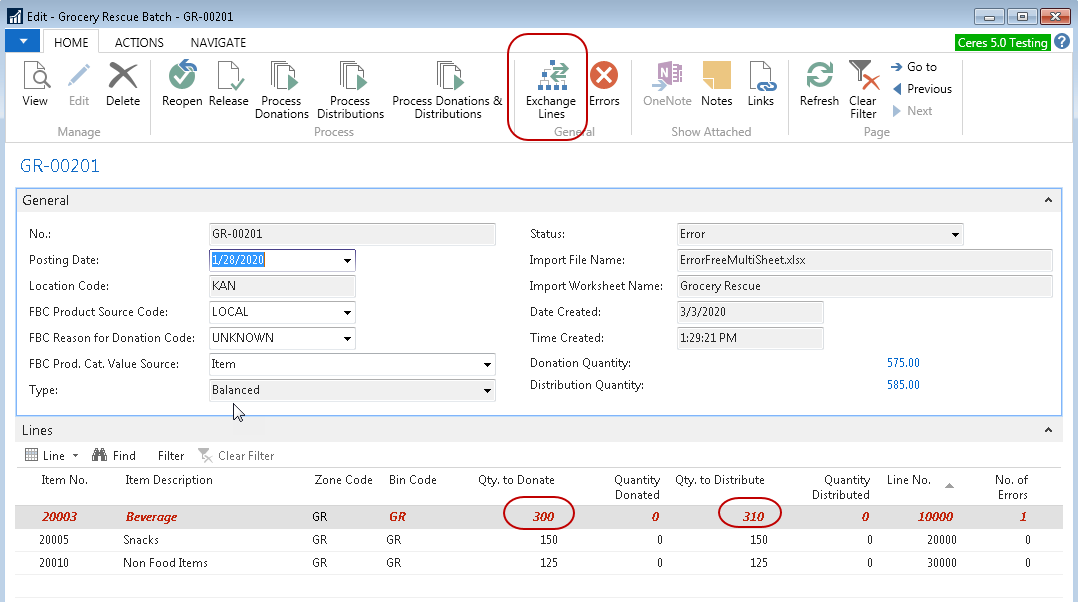Image resolution: width=1078 pixels, height=602 pixels.
Task: Run Process Donations action
Action: [x=282, y=78]
